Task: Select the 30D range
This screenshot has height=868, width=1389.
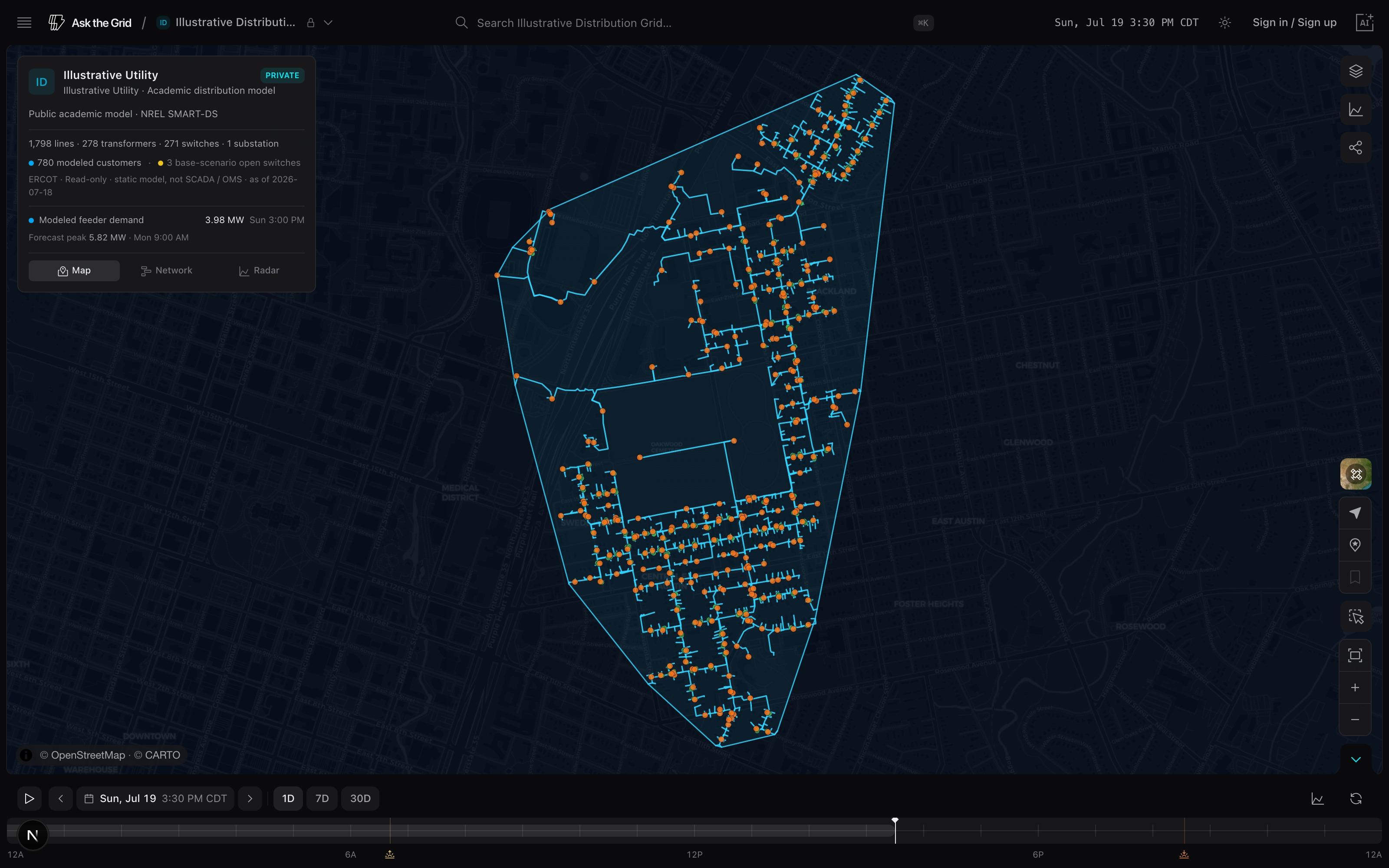Action: click(x=360, y=799)
